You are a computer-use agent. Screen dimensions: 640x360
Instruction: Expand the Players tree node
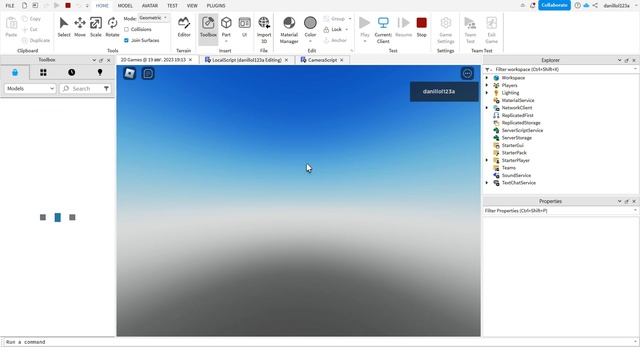coord(487,85)
